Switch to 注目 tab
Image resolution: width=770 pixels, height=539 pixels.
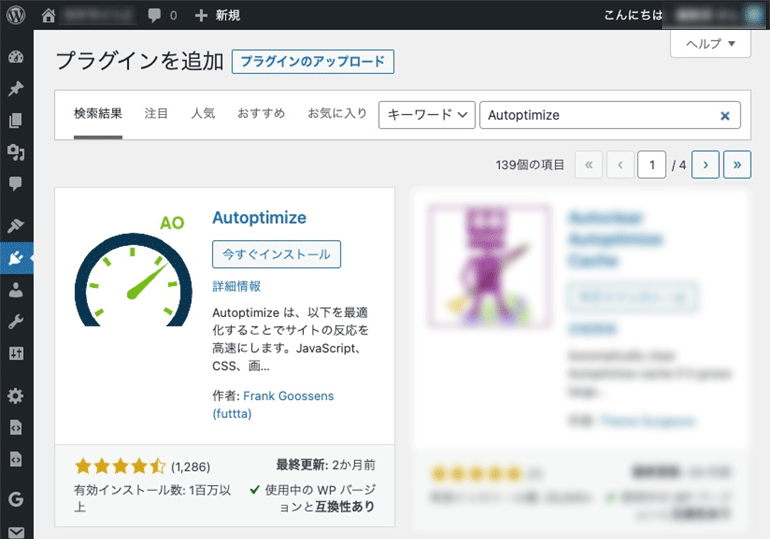pyautogui.click(x=156, y=113)
